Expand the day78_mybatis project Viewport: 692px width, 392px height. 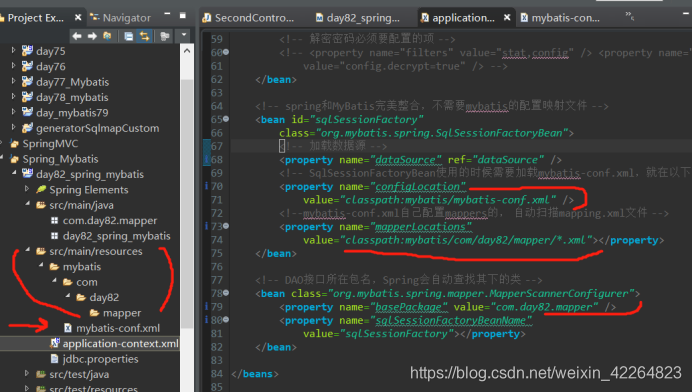[x=13, y=97]
